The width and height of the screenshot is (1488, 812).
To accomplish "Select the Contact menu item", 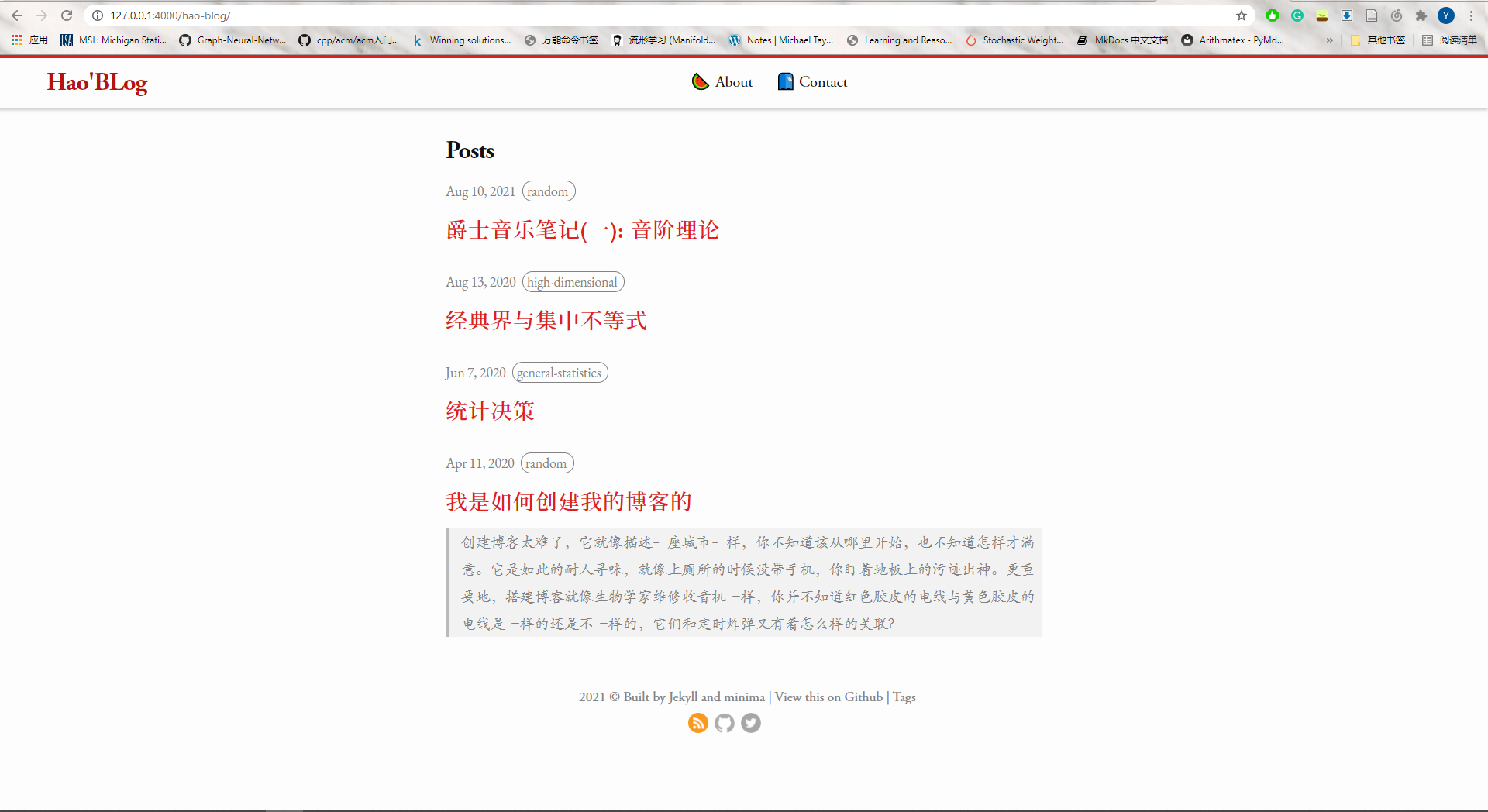I will (823, 81).
